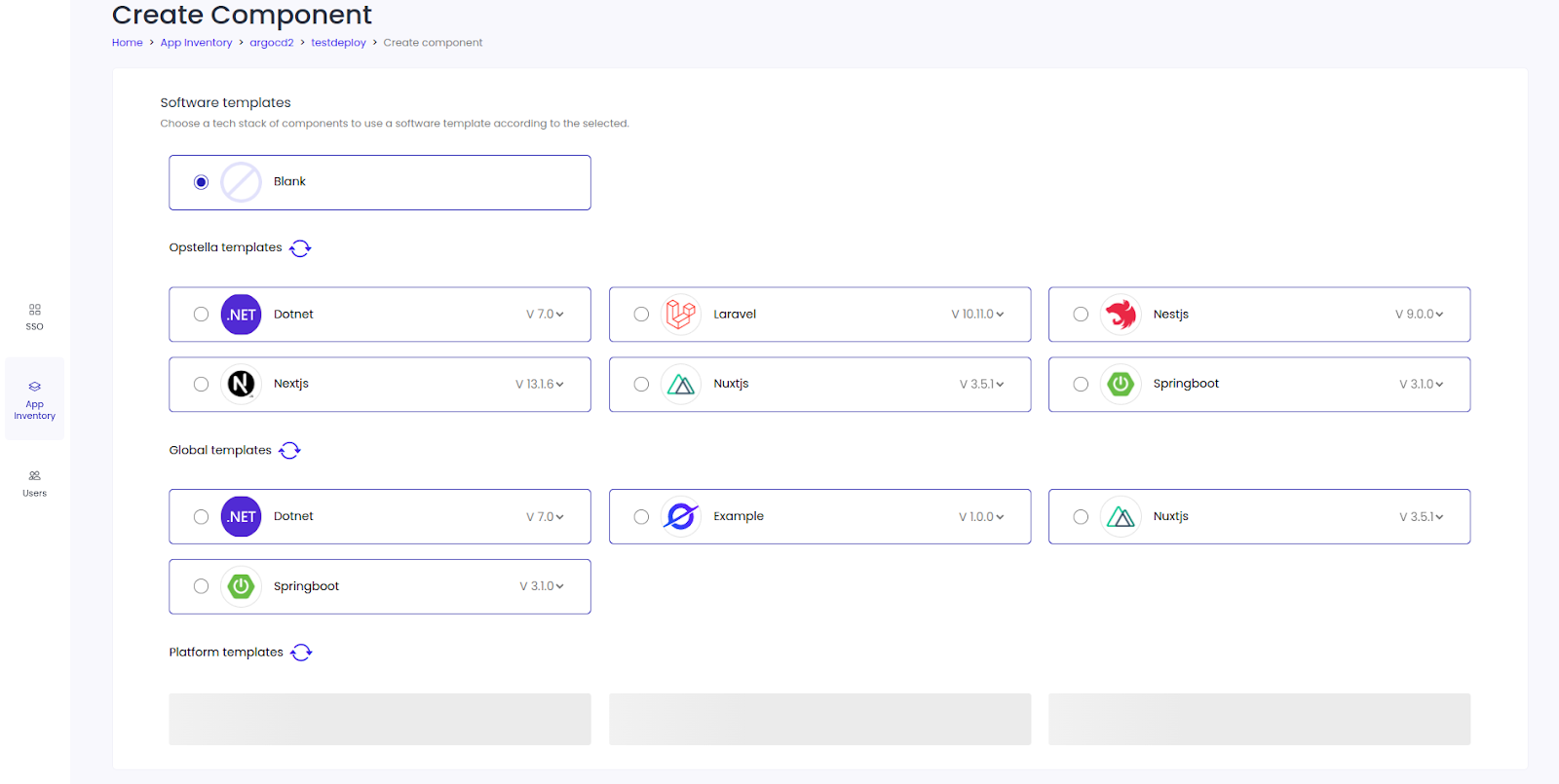Refresh the Platform templates list
1559x784 pixels.
pos(301,653)
